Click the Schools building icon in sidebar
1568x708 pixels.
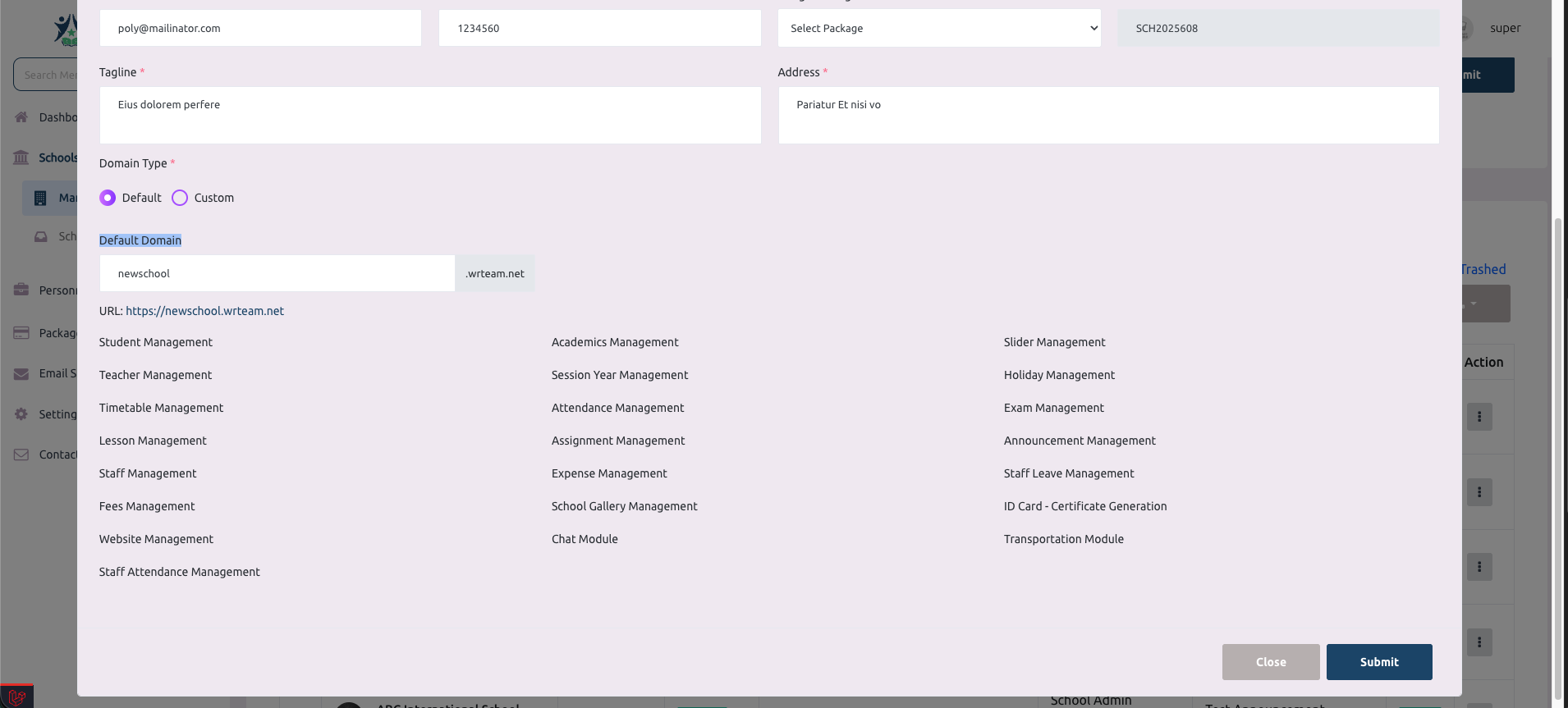(21, 158)
